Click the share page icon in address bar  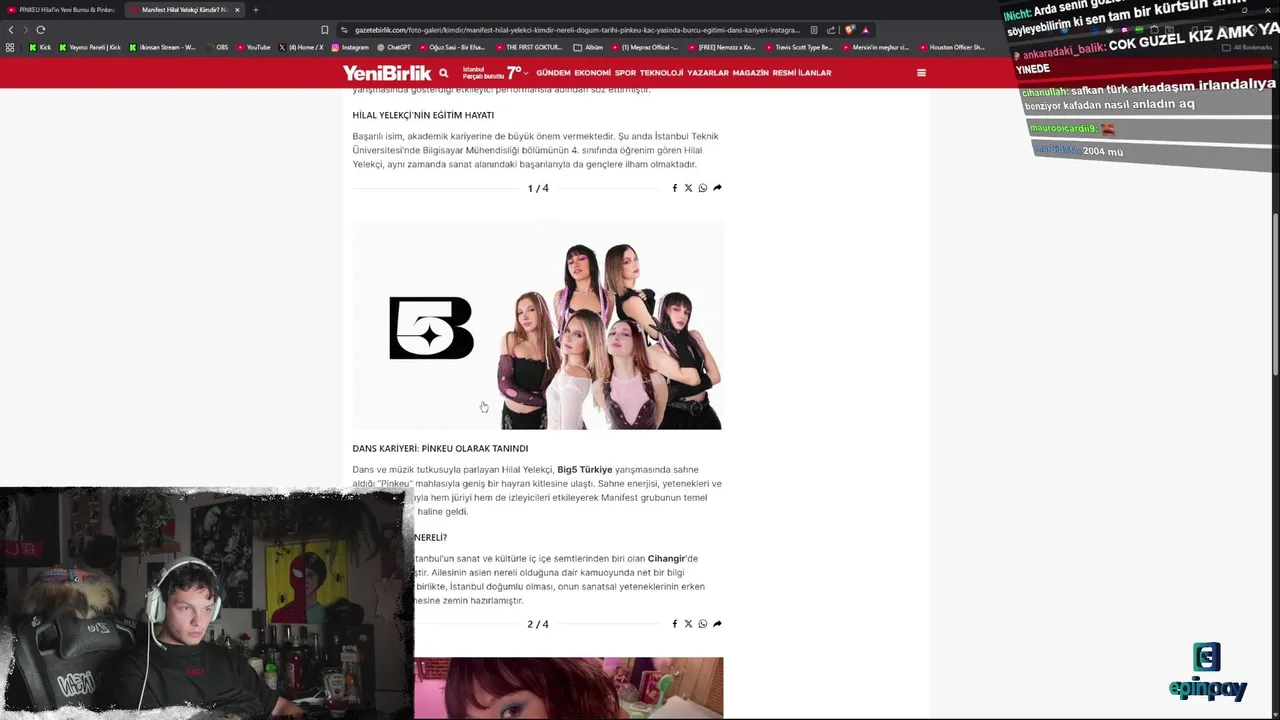coord(830,30)
